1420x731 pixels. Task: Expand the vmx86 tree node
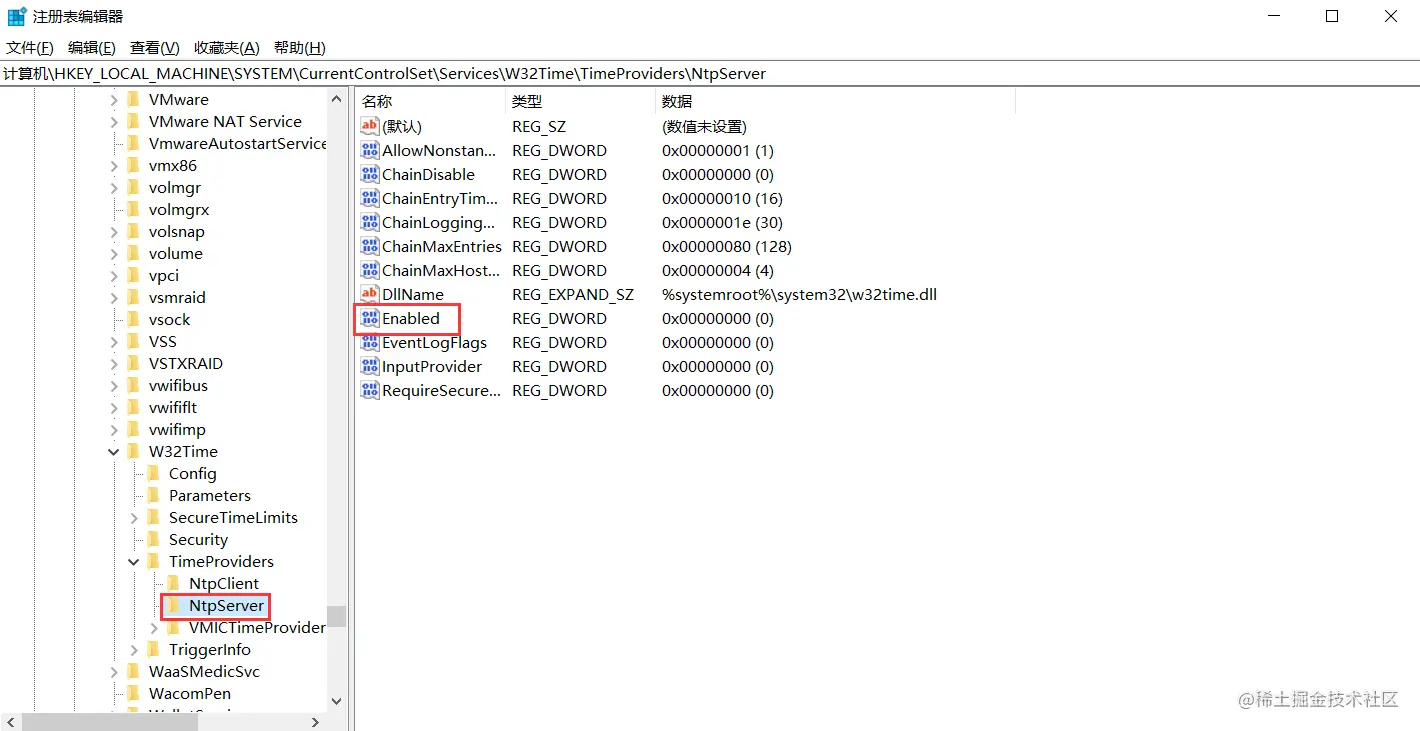(114, 166)
